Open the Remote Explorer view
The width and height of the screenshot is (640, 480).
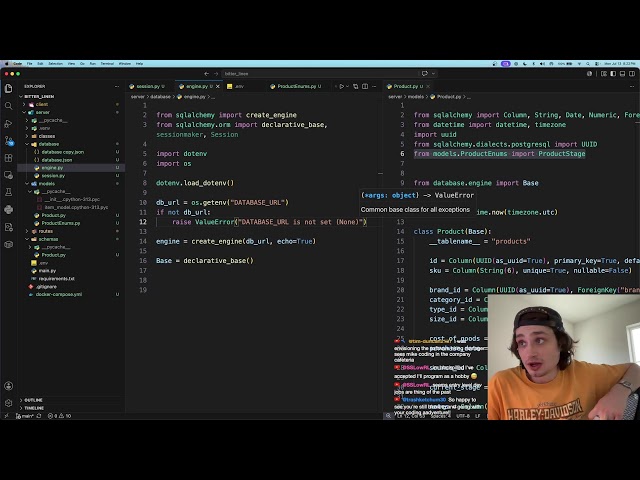pos(9,175)
